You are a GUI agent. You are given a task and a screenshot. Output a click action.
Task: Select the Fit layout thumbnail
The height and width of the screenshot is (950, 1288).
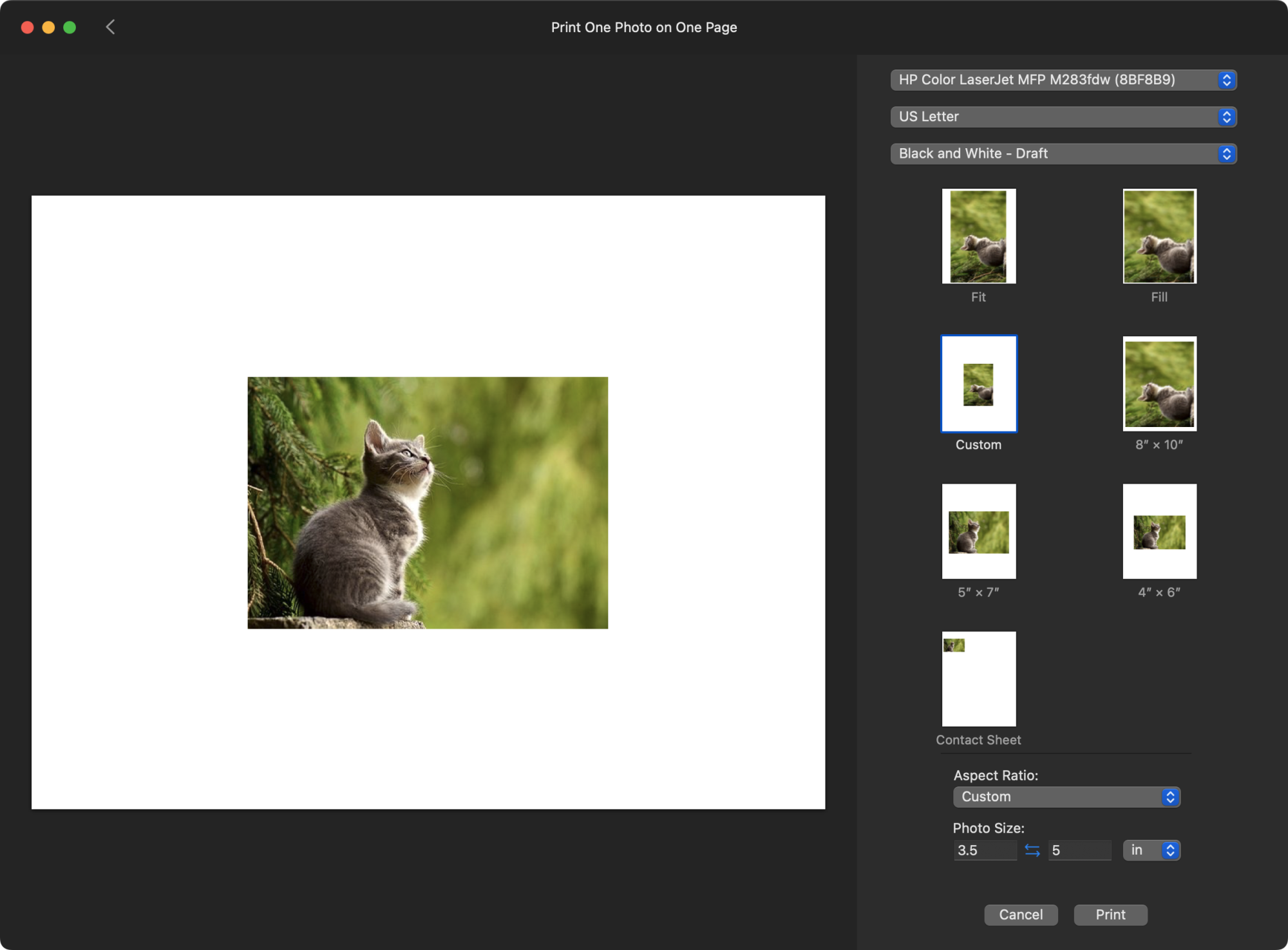(x=979, y=236)
